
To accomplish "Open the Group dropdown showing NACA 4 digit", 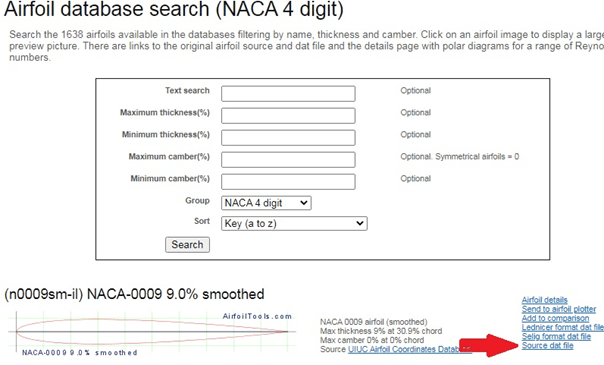I will coord(266,203).
